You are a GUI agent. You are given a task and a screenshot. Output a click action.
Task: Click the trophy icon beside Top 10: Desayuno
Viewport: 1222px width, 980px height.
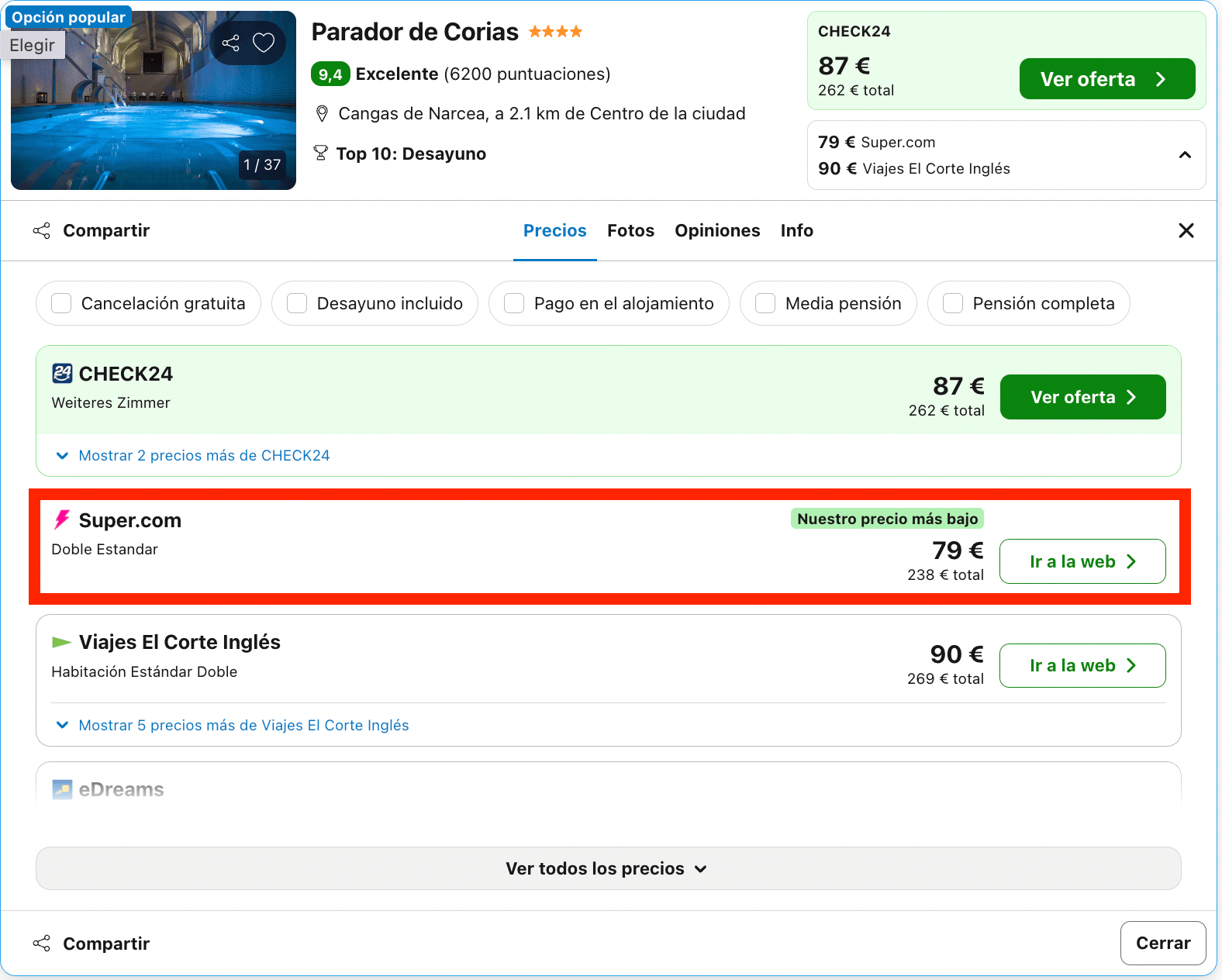pos(320,154)
